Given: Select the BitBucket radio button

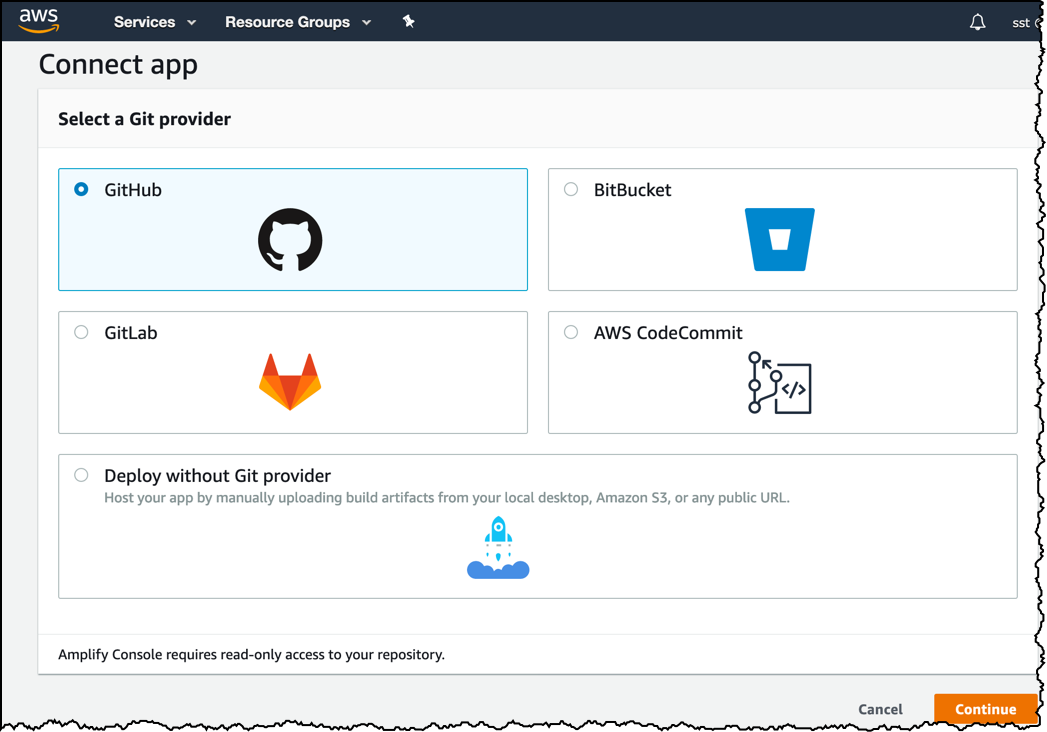Looking at the screenshot, I should coord(571,190).
